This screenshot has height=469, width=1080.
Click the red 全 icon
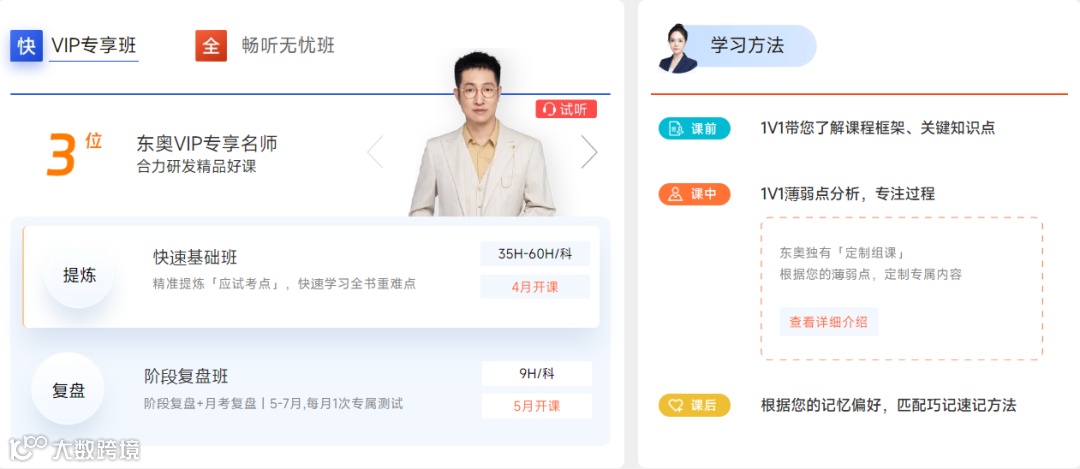[x=211, y=45]
